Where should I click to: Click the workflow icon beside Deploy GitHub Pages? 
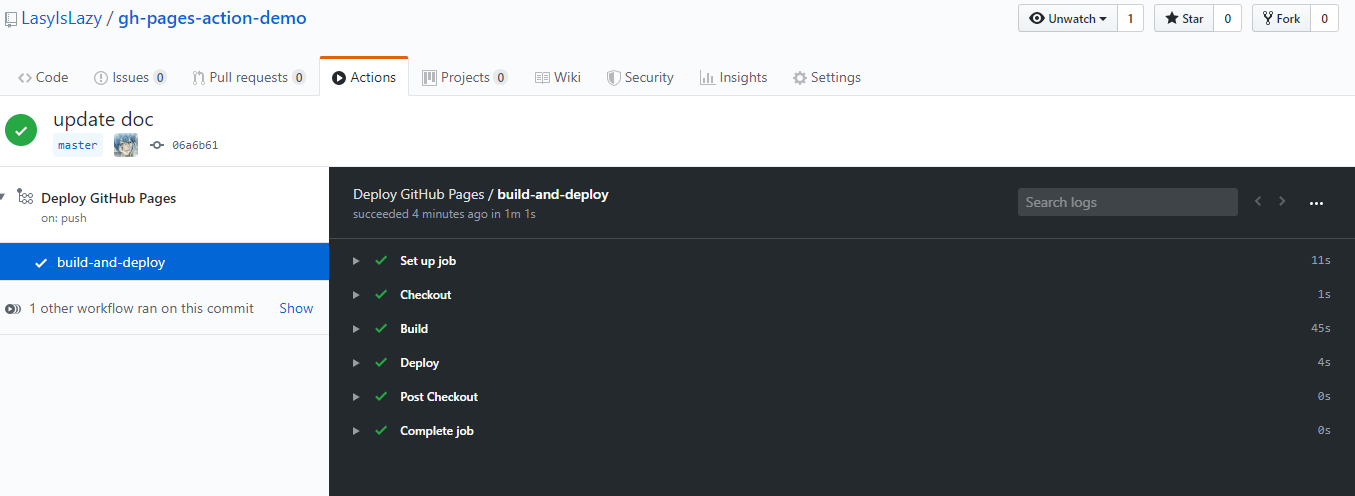[26, 197]
